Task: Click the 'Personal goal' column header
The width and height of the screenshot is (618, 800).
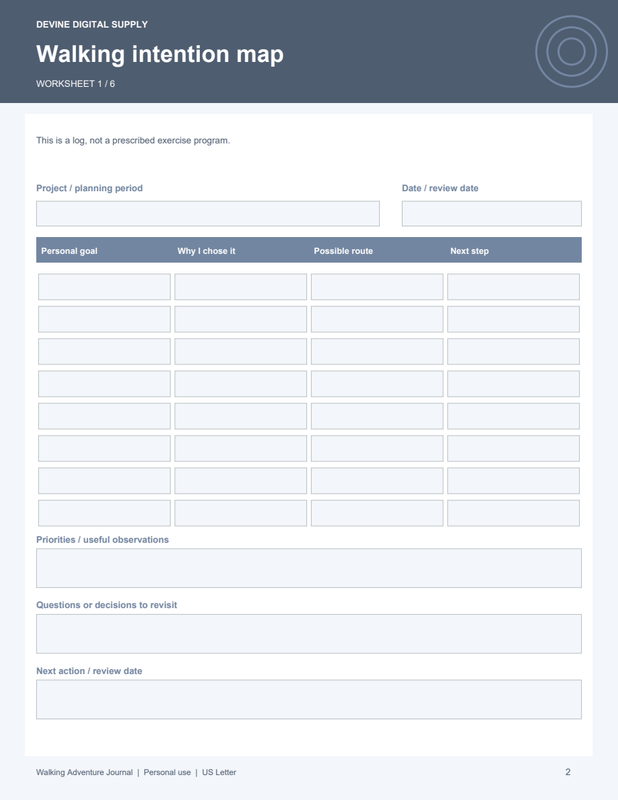Action: click(69, 251)
